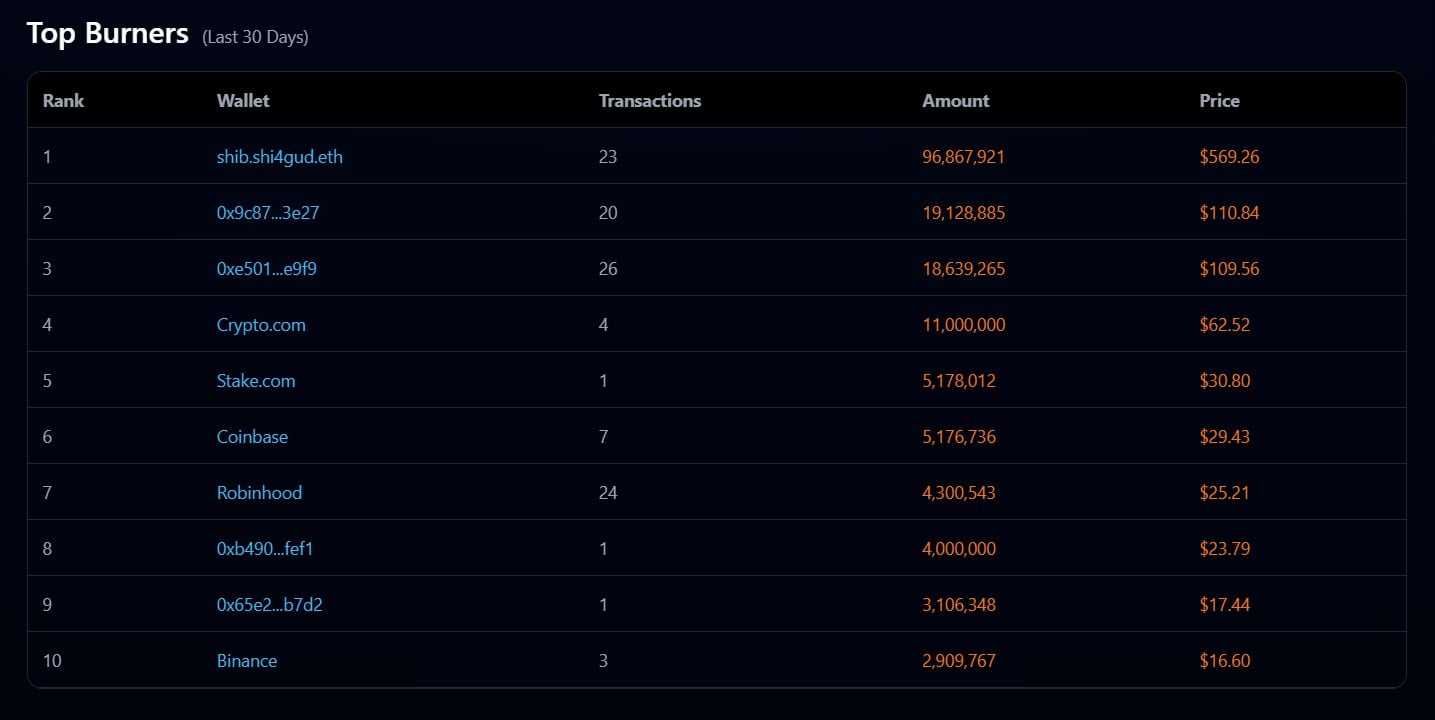1435x720 pixels.
Task: Click the $569.26 price value
Action: click(1229, 157)
